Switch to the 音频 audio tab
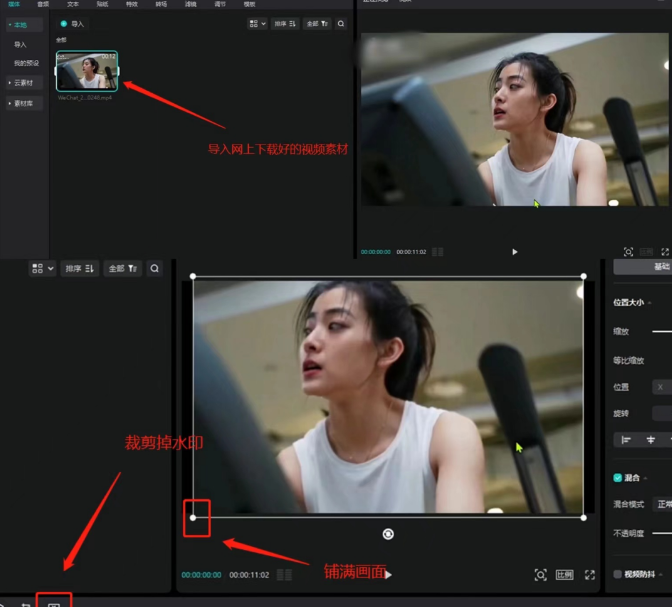 coord(43,4)
